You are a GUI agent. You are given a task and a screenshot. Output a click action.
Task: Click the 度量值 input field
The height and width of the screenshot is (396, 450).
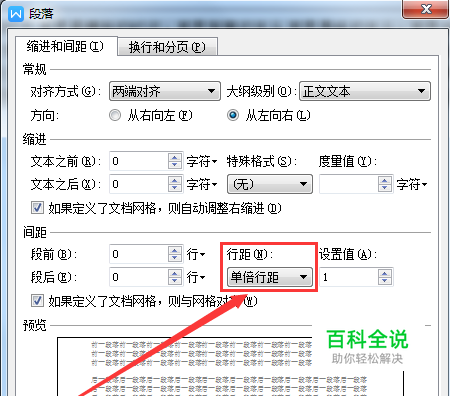(x=348, y=184)
